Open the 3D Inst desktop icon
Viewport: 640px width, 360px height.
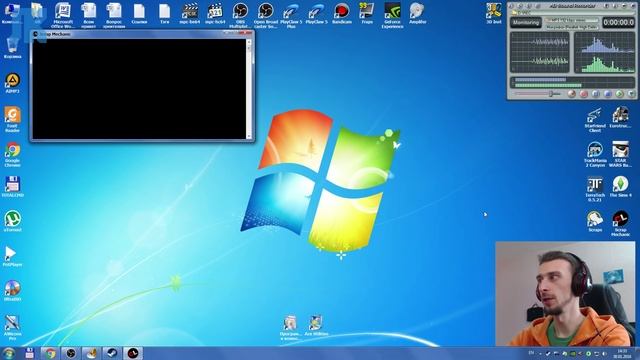(493, 13)
